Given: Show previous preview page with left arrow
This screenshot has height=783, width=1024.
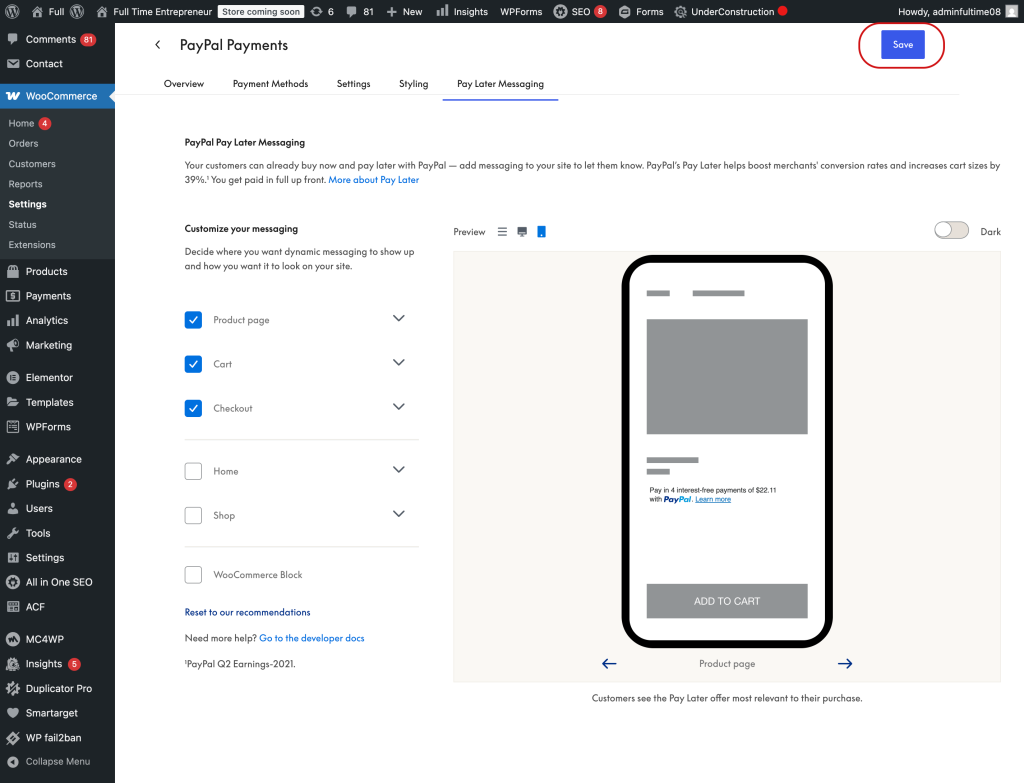Looking at the screenshot, I should 609,663.
